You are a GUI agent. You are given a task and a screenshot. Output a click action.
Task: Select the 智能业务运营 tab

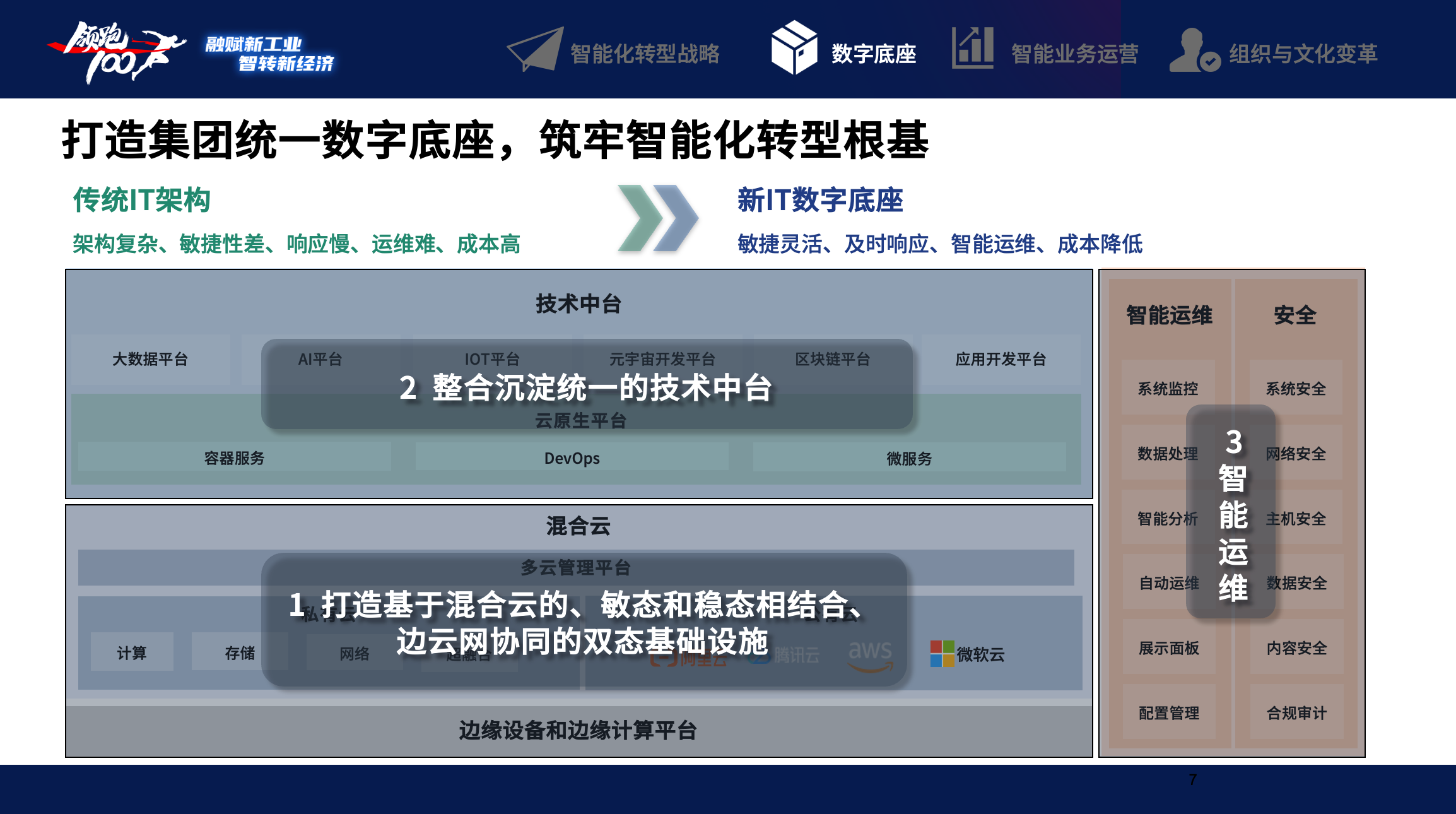[1075, 54]
